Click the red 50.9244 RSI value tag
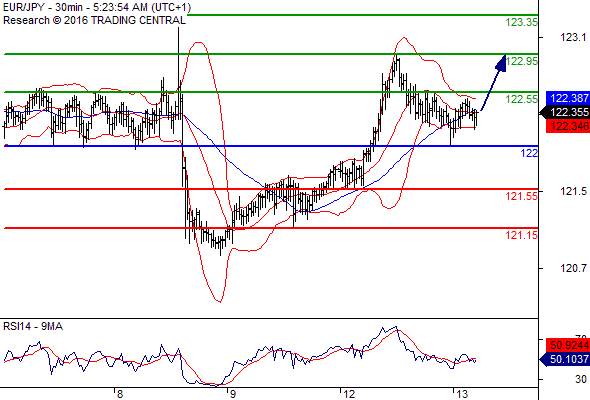The image size is (590, 400). (x=567, y=345)
